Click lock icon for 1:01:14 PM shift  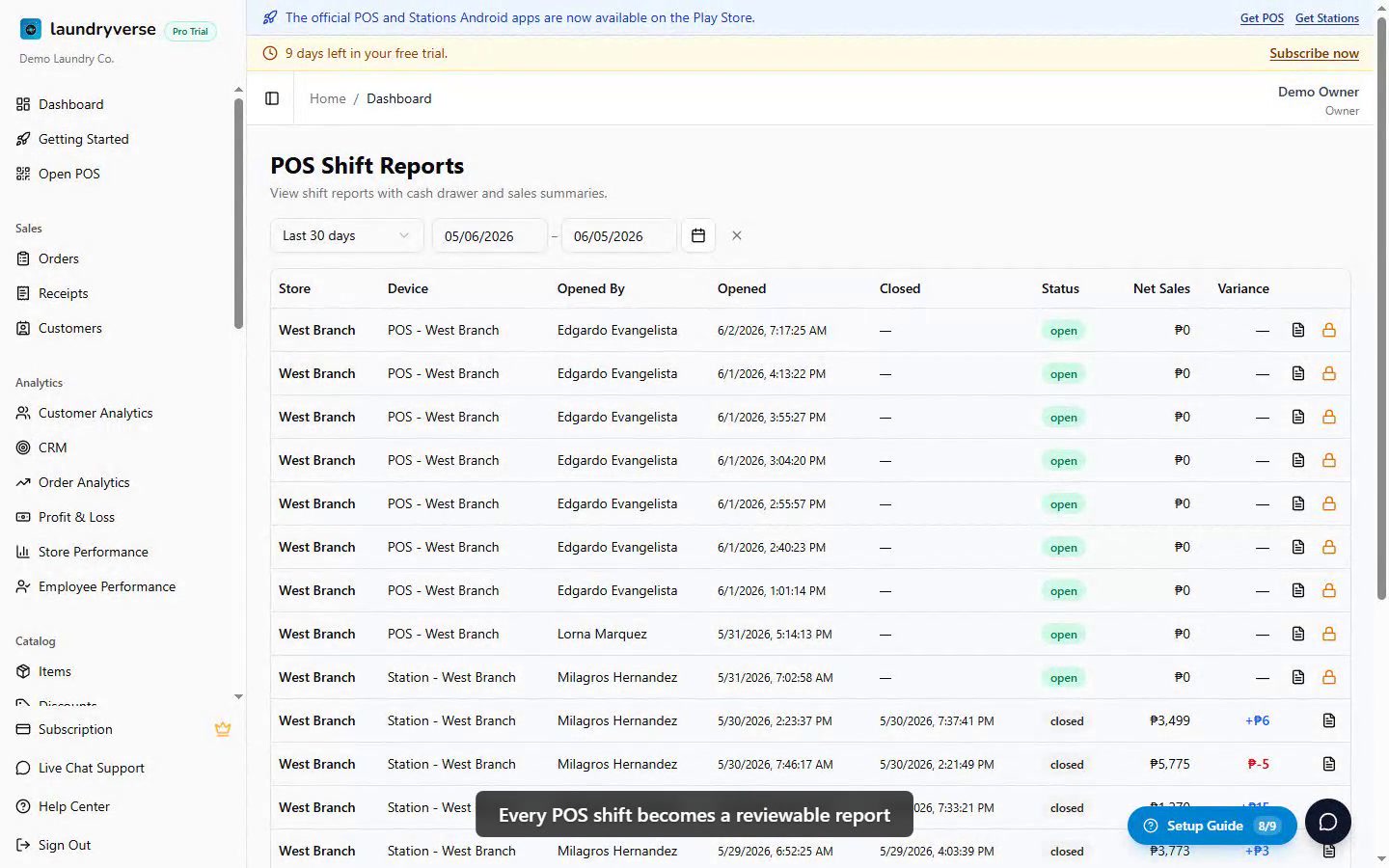(1329, 590)
